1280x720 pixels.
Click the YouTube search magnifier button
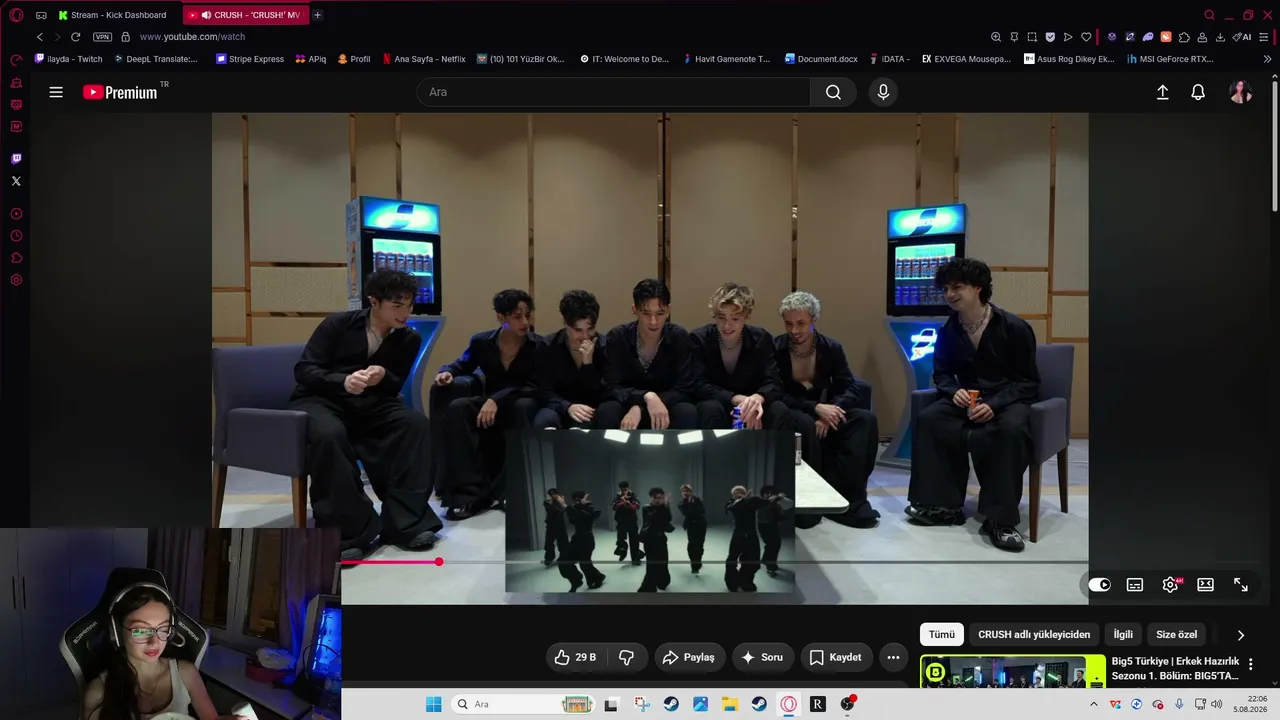coord(833,92)
